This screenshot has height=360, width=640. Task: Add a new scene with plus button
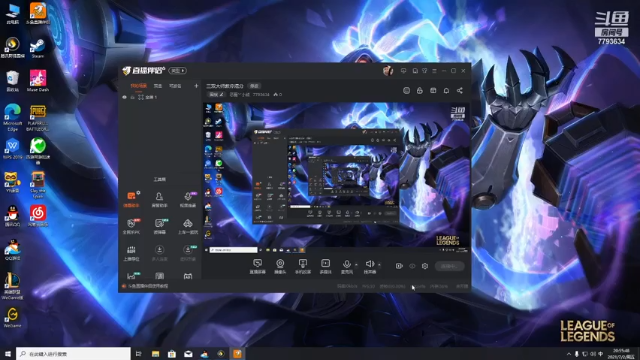(x=196, y=86)
